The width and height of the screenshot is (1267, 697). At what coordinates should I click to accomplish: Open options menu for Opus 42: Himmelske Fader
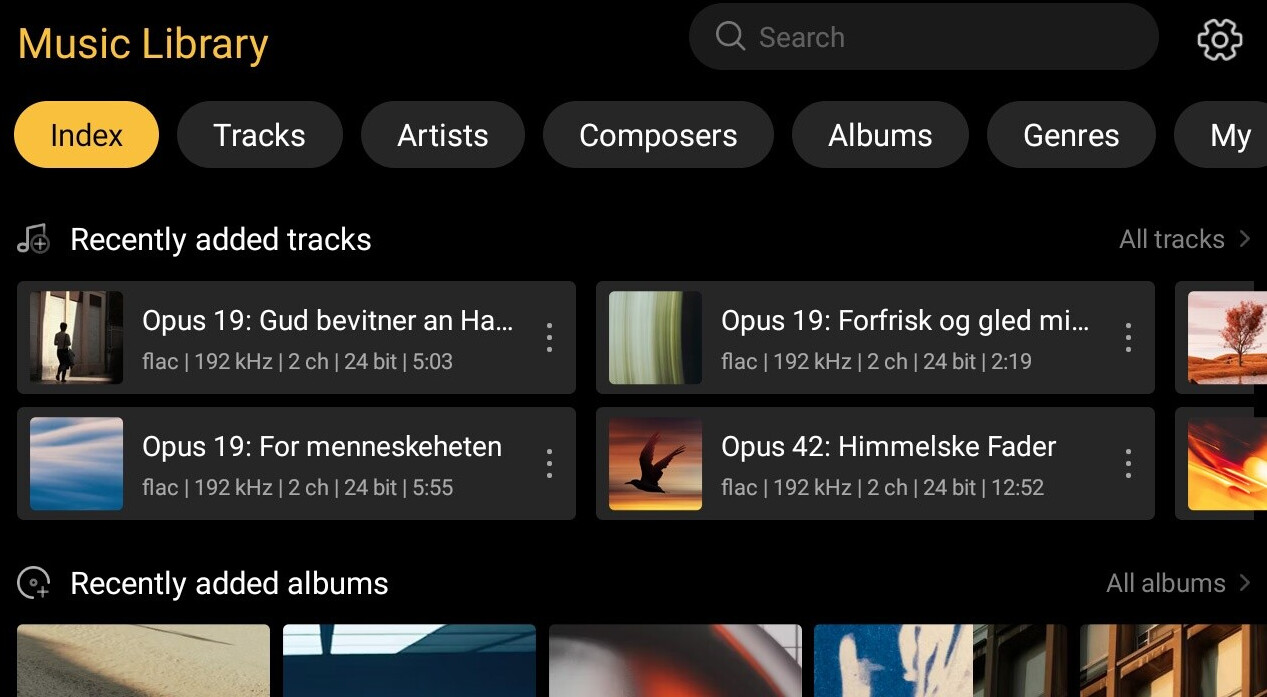click(1128, 464)
